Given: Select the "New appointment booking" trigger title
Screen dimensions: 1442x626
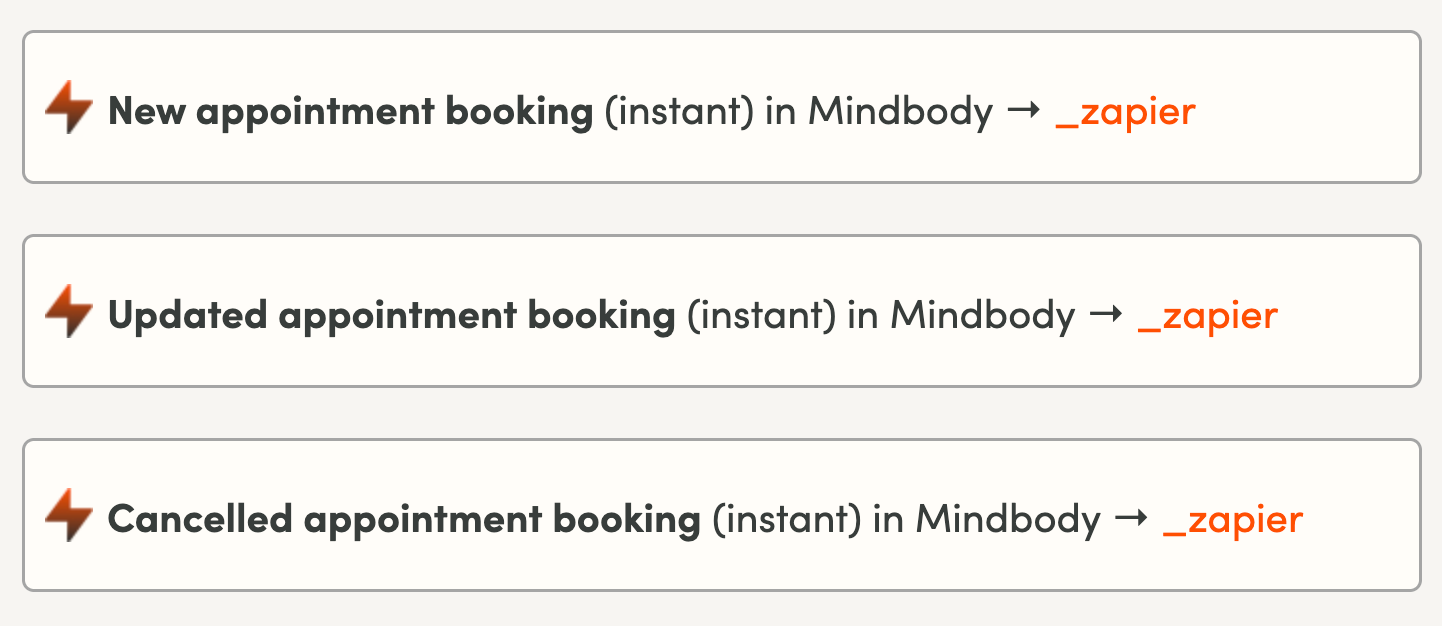Looking at the screenshot, I should 350,111.
